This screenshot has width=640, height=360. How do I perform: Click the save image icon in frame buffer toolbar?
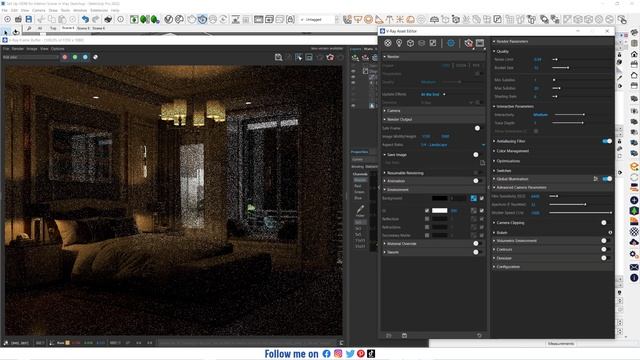[278, 58]
